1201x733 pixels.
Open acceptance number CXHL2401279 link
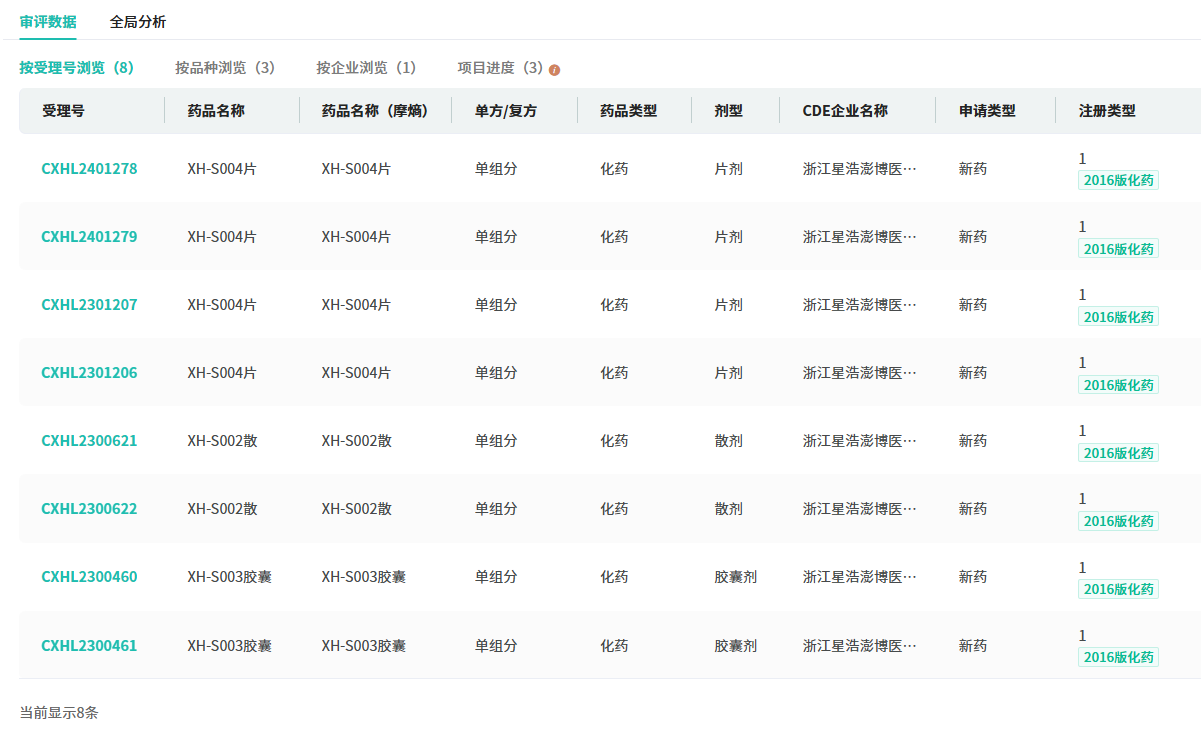coord(89,237)
